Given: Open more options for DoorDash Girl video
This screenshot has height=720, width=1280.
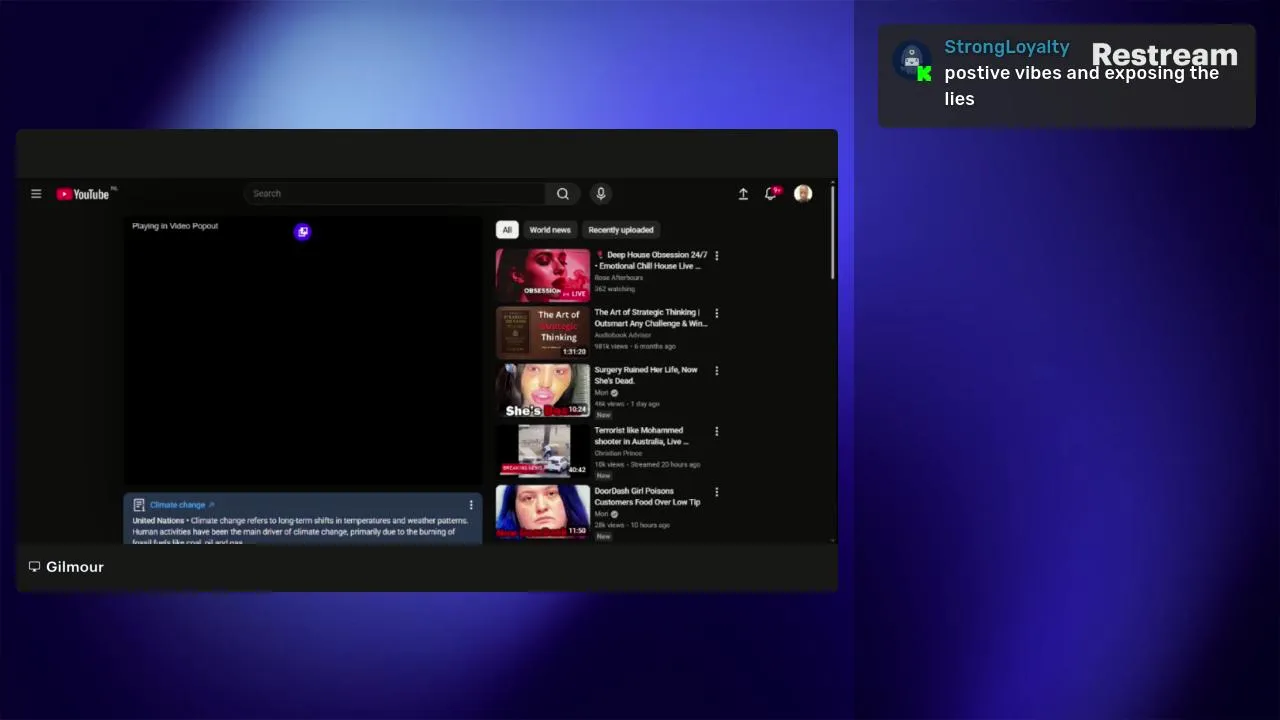Looking at the screenshot, I should [716, 493].
